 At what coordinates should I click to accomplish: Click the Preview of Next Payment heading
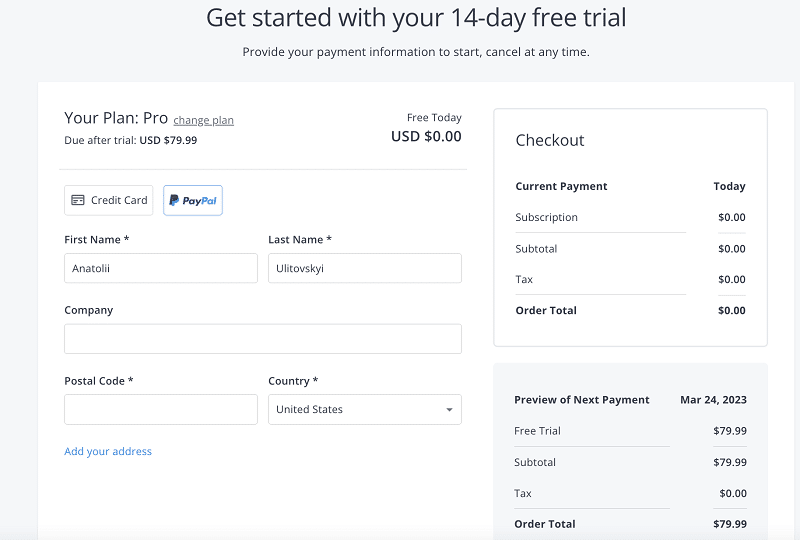[582, 400]
